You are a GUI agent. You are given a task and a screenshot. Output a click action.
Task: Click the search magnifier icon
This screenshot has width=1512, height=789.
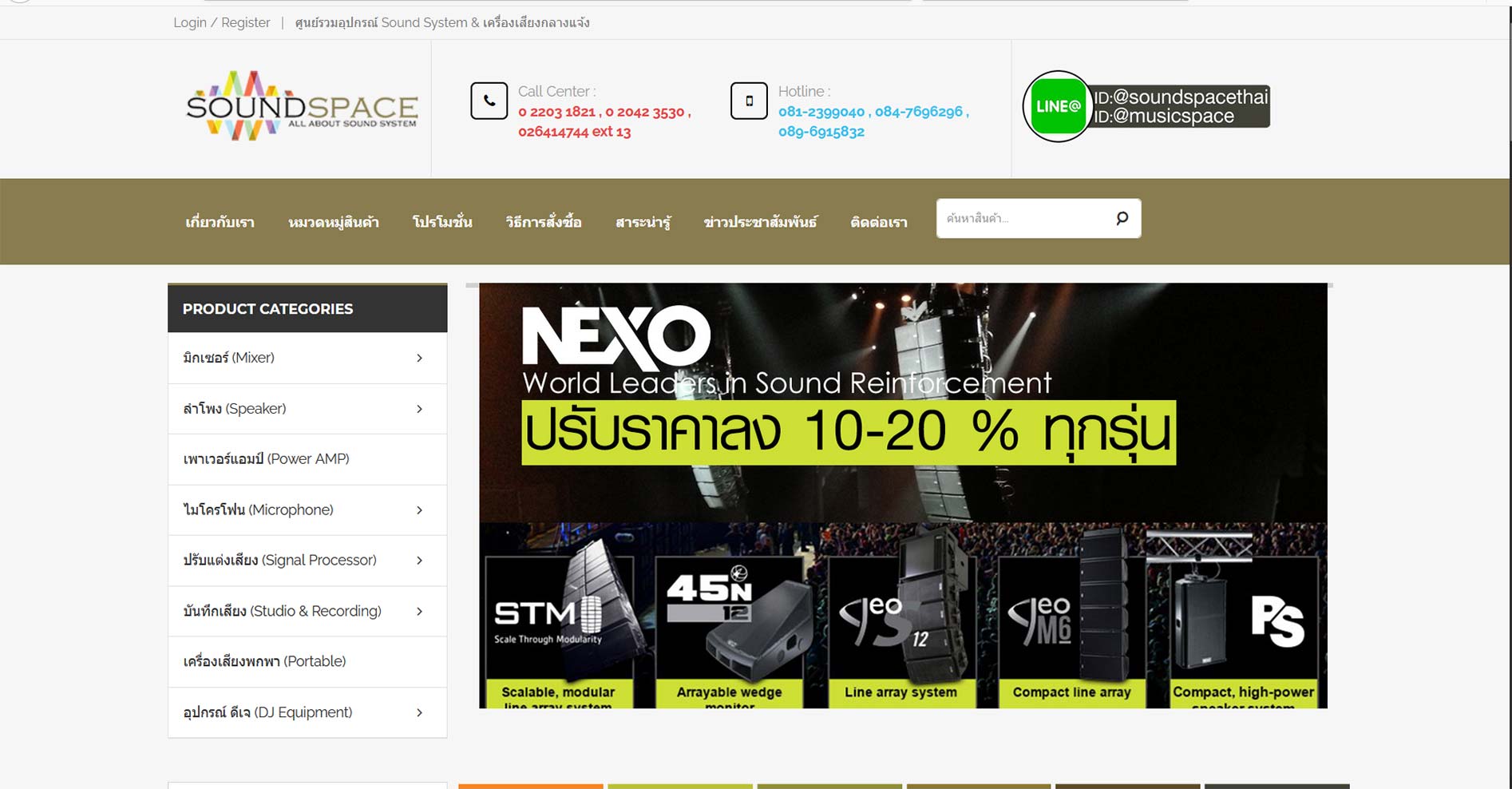[1122, 218]
